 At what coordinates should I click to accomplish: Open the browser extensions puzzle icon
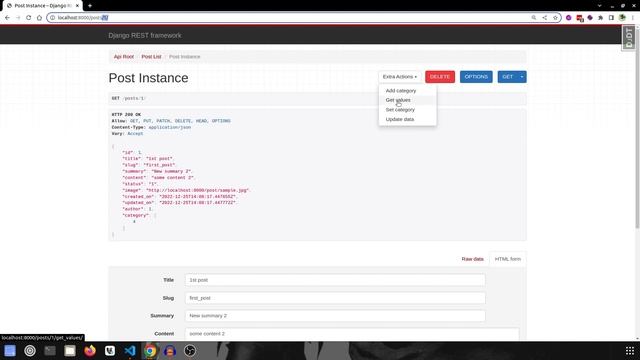click(600, 18)
